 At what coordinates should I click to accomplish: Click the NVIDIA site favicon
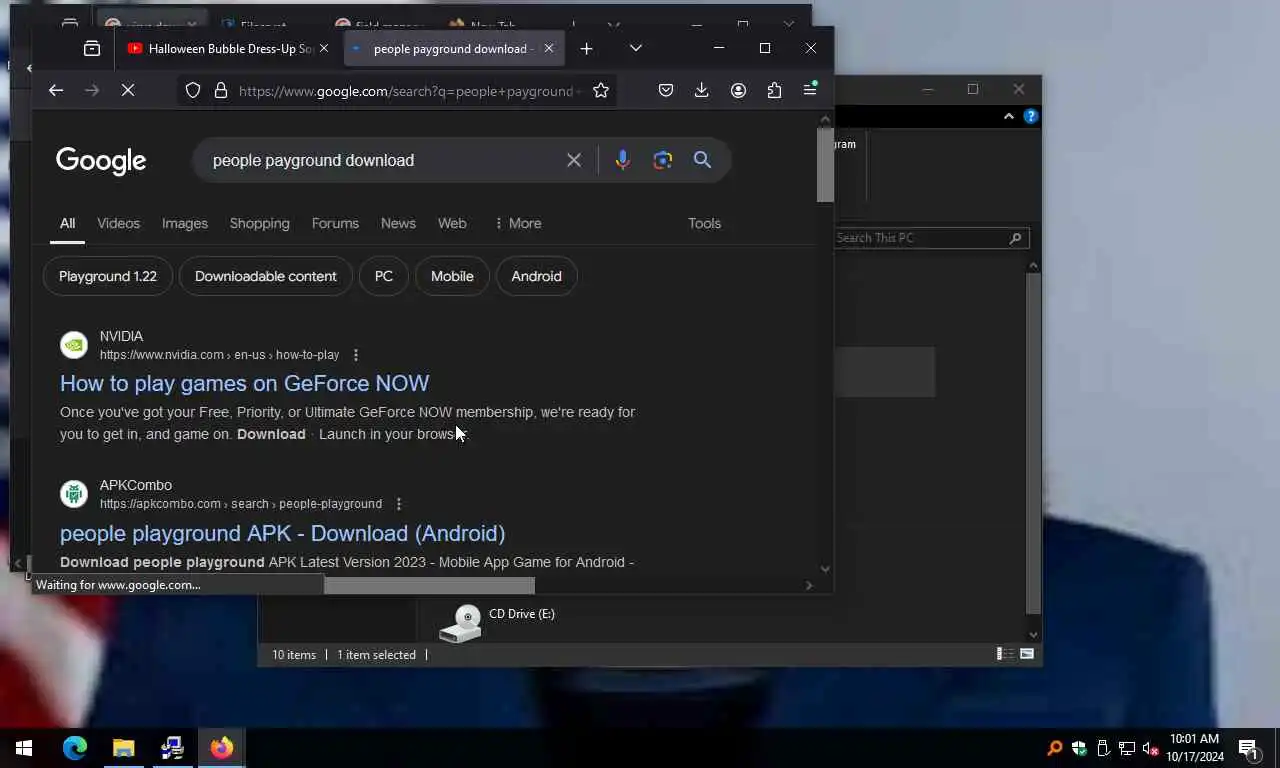(x=74, y=345)
